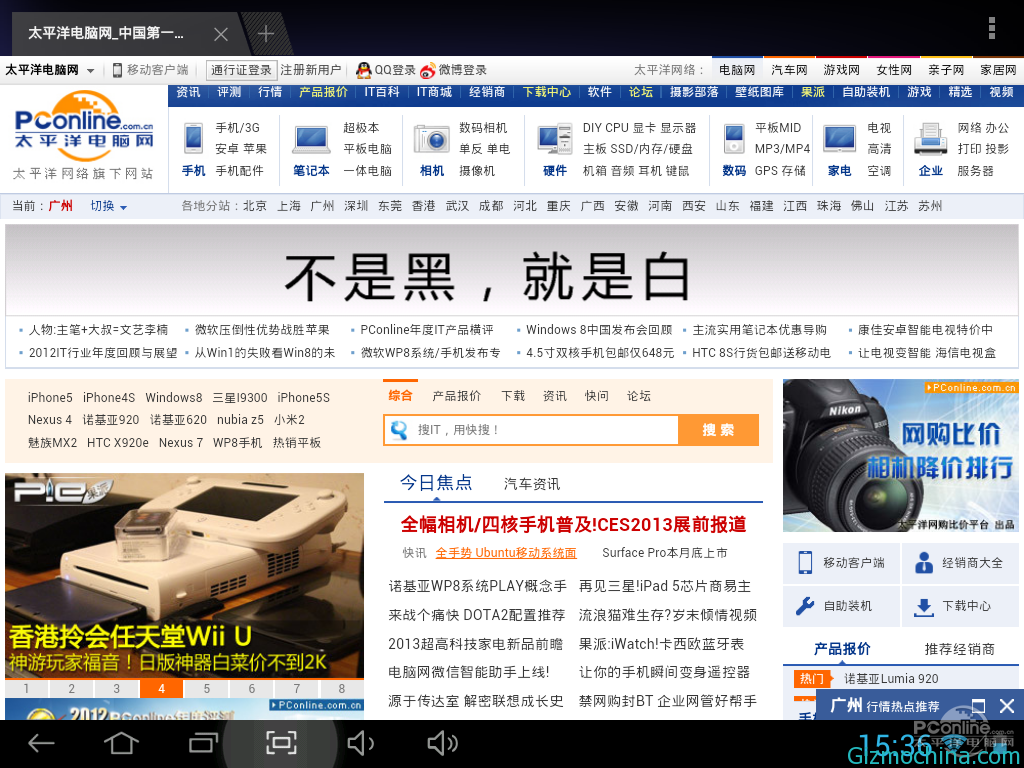Click the laptop category icon
Screen dimensions: 1024x768
[311, 139]
